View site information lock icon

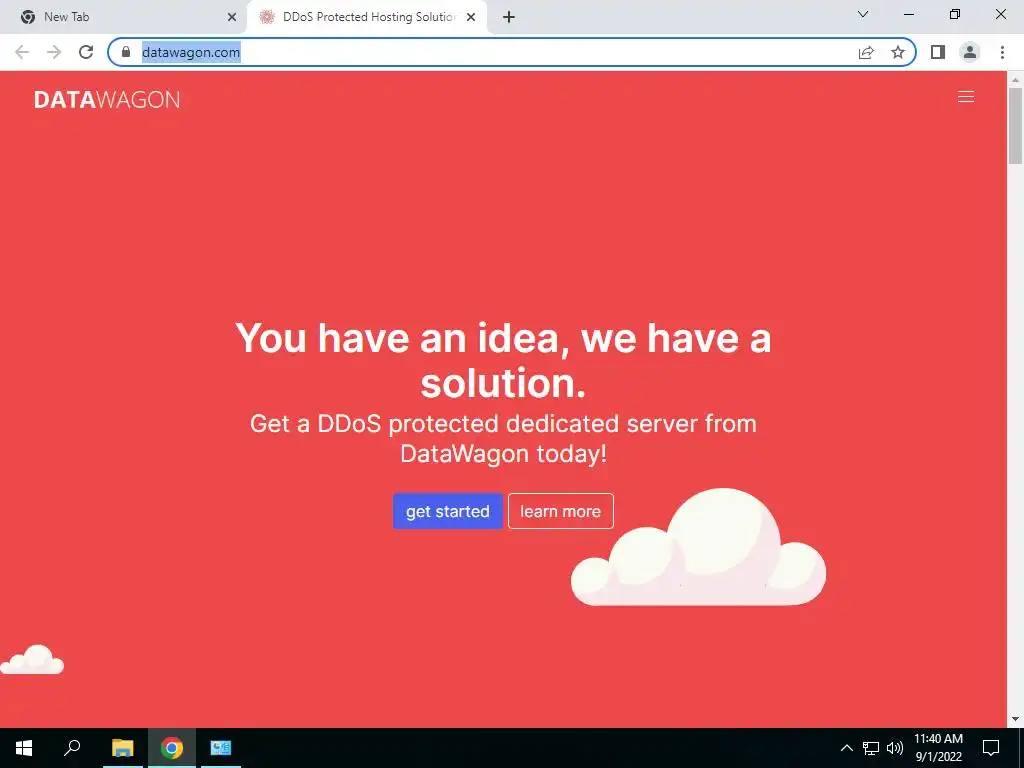[x=126, y=52]
